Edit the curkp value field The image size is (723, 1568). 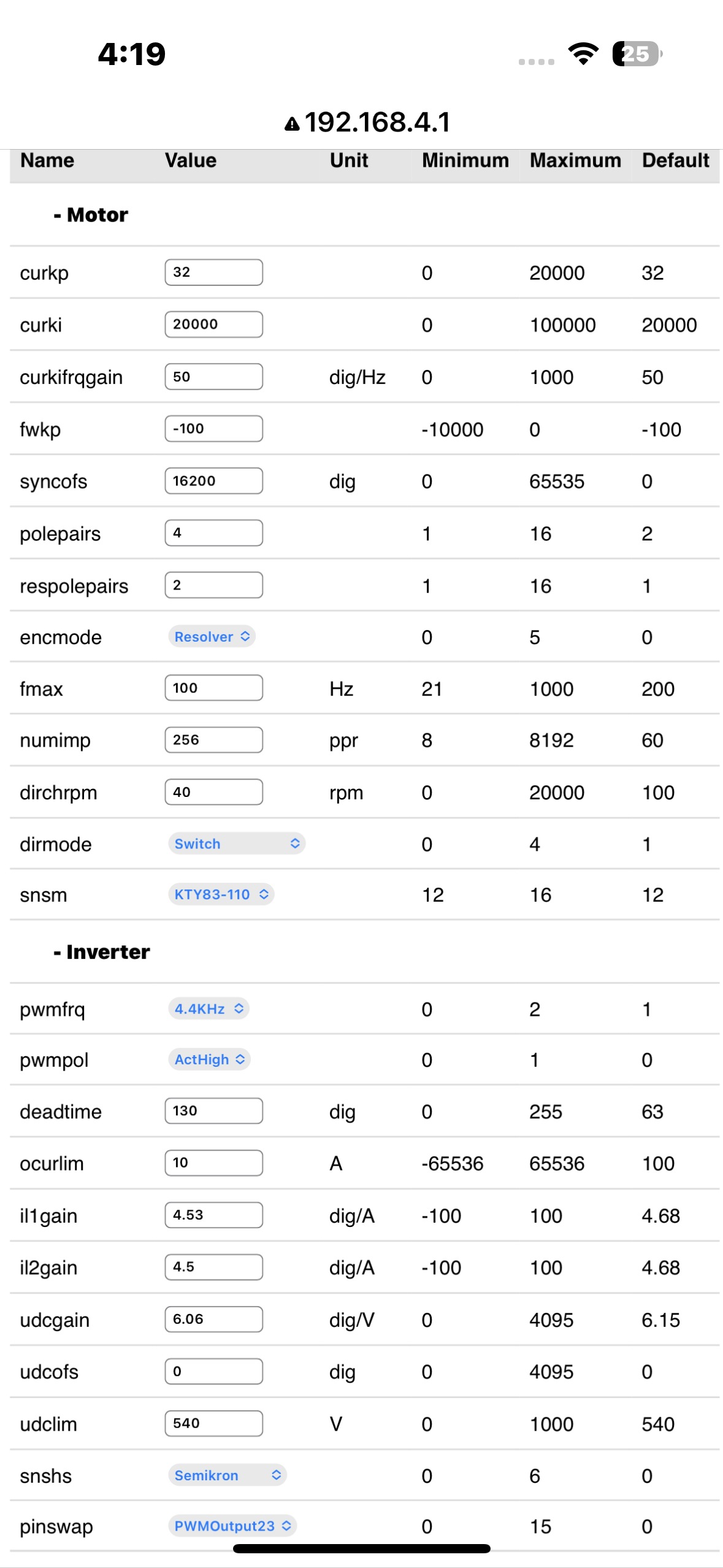click(213, 272)
